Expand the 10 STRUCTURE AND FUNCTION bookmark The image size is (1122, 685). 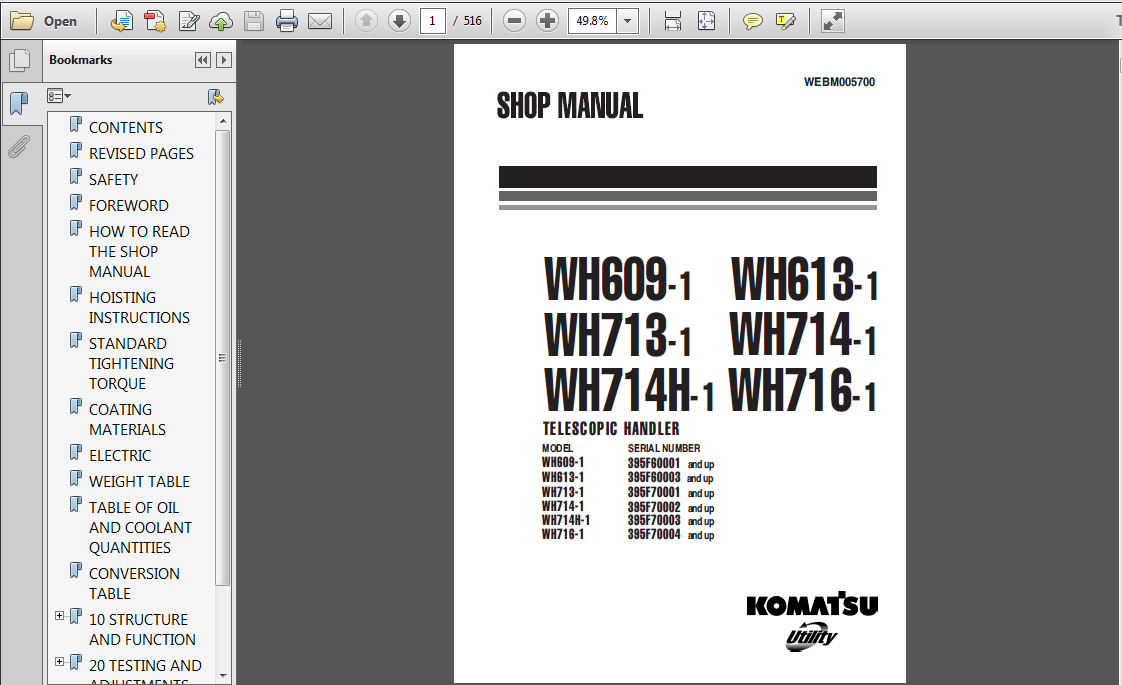(x=59, y=616)
